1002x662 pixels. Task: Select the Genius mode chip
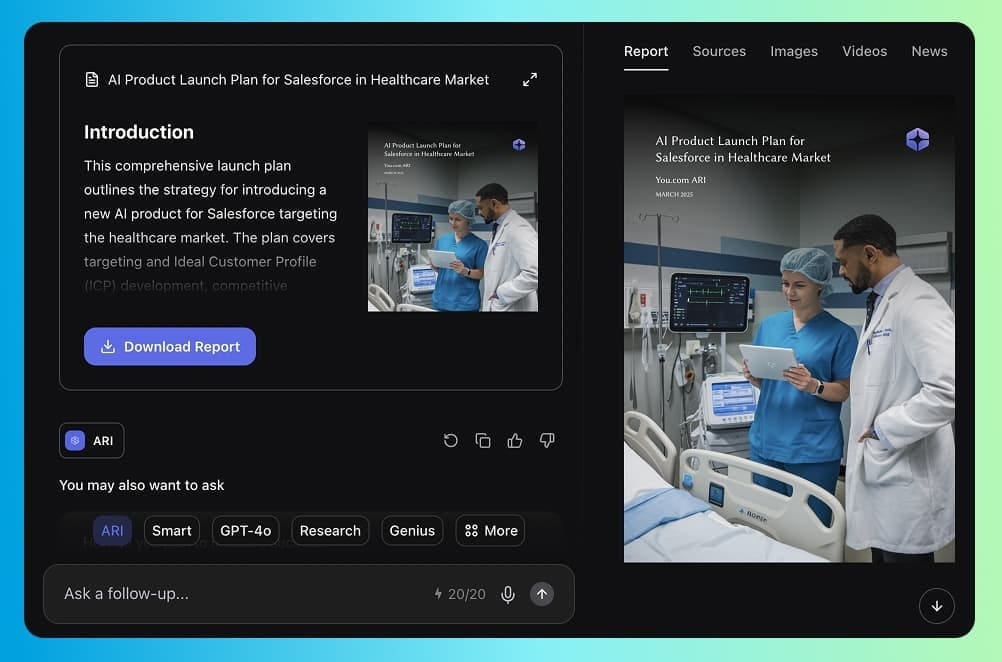pos(412,530)
